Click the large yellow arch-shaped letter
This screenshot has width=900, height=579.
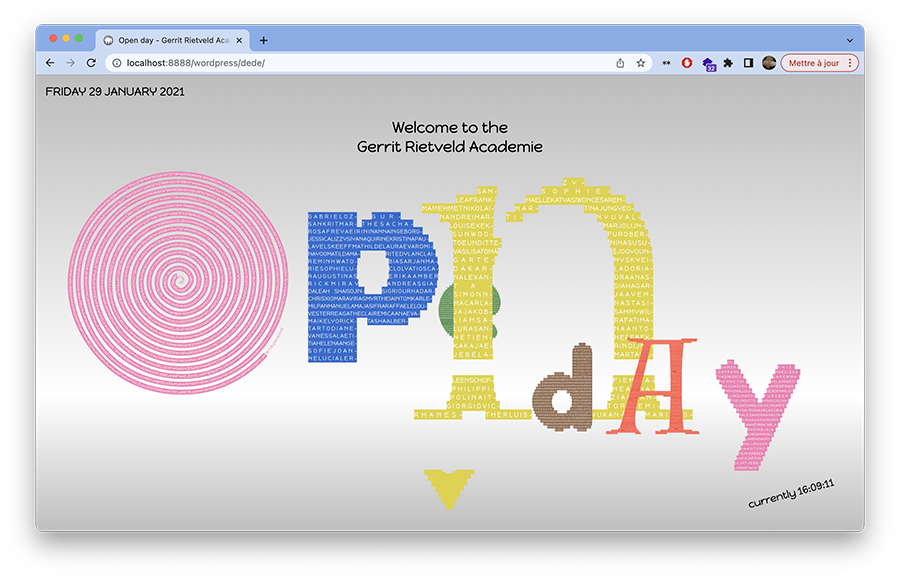coord(553,298)
